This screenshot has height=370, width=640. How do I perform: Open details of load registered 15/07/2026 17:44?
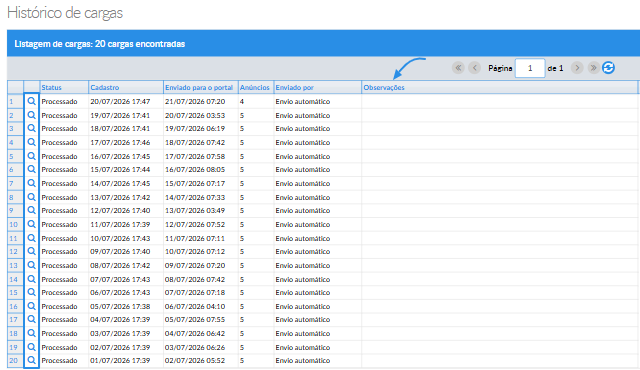point(31,169)
